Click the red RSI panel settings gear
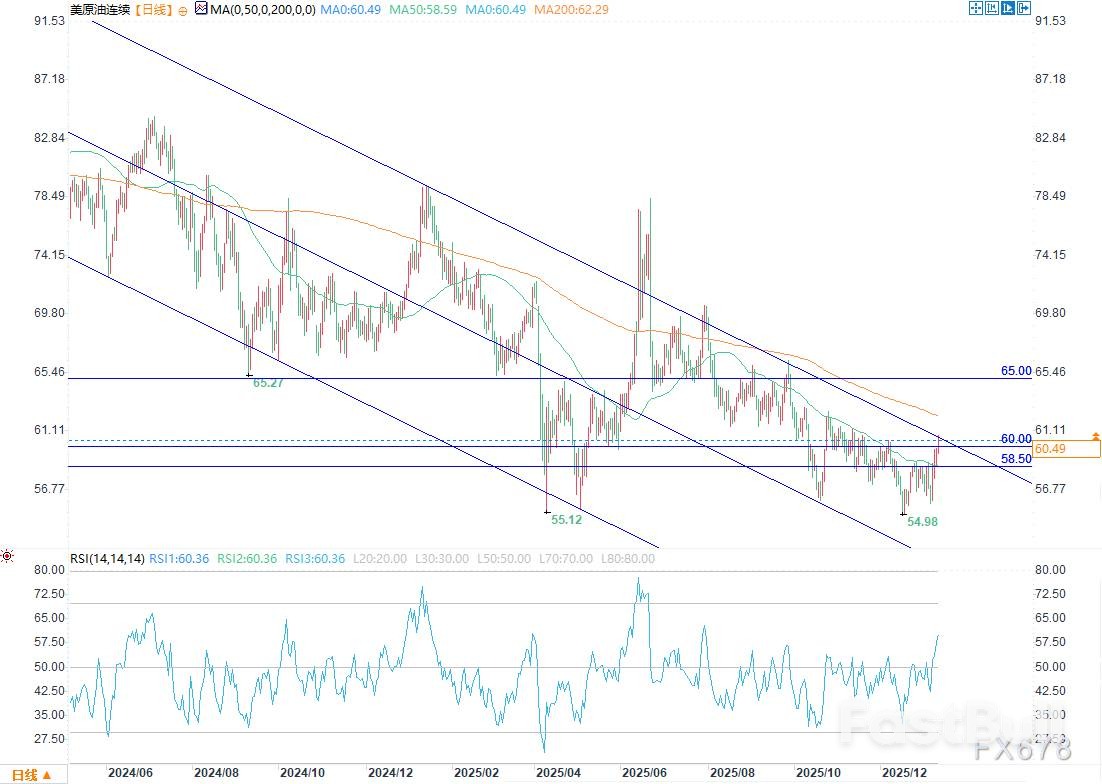This screenshot has width=1102, height=784. coord(7,556)
